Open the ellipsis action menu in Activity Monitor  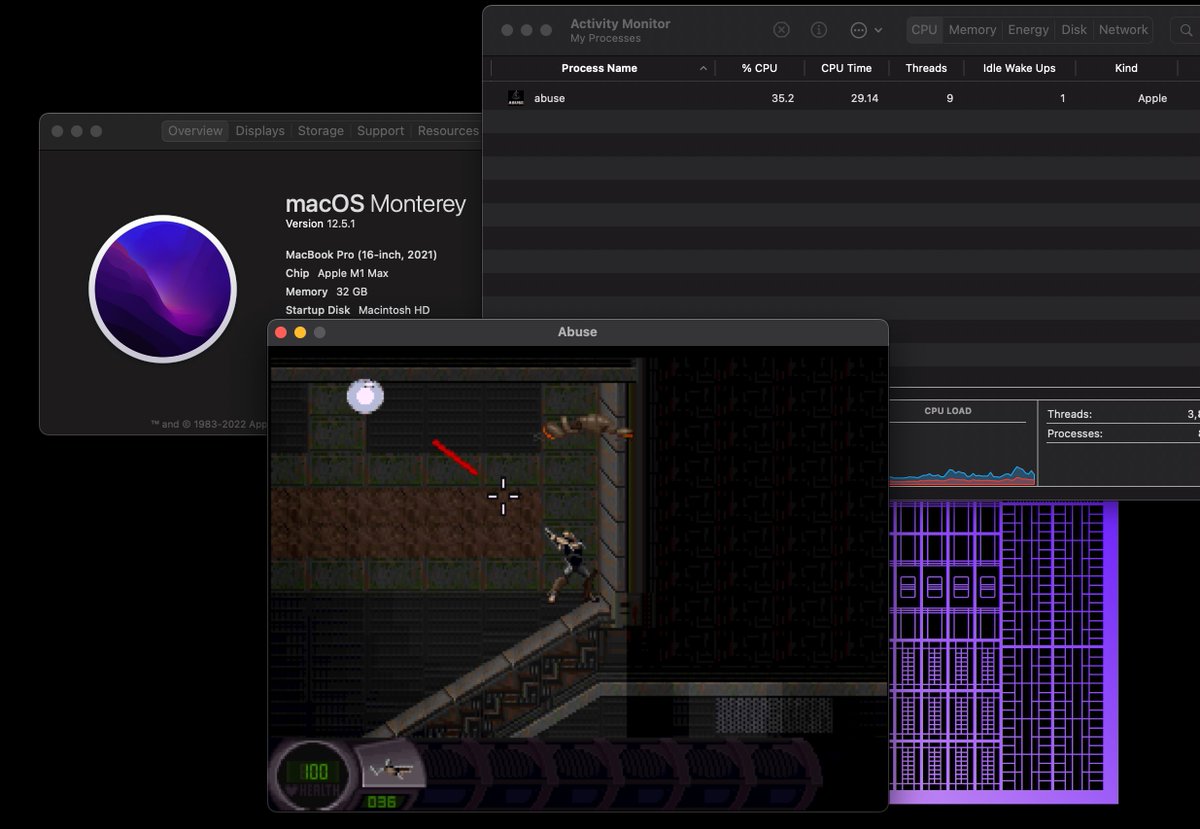click(866, 30)
